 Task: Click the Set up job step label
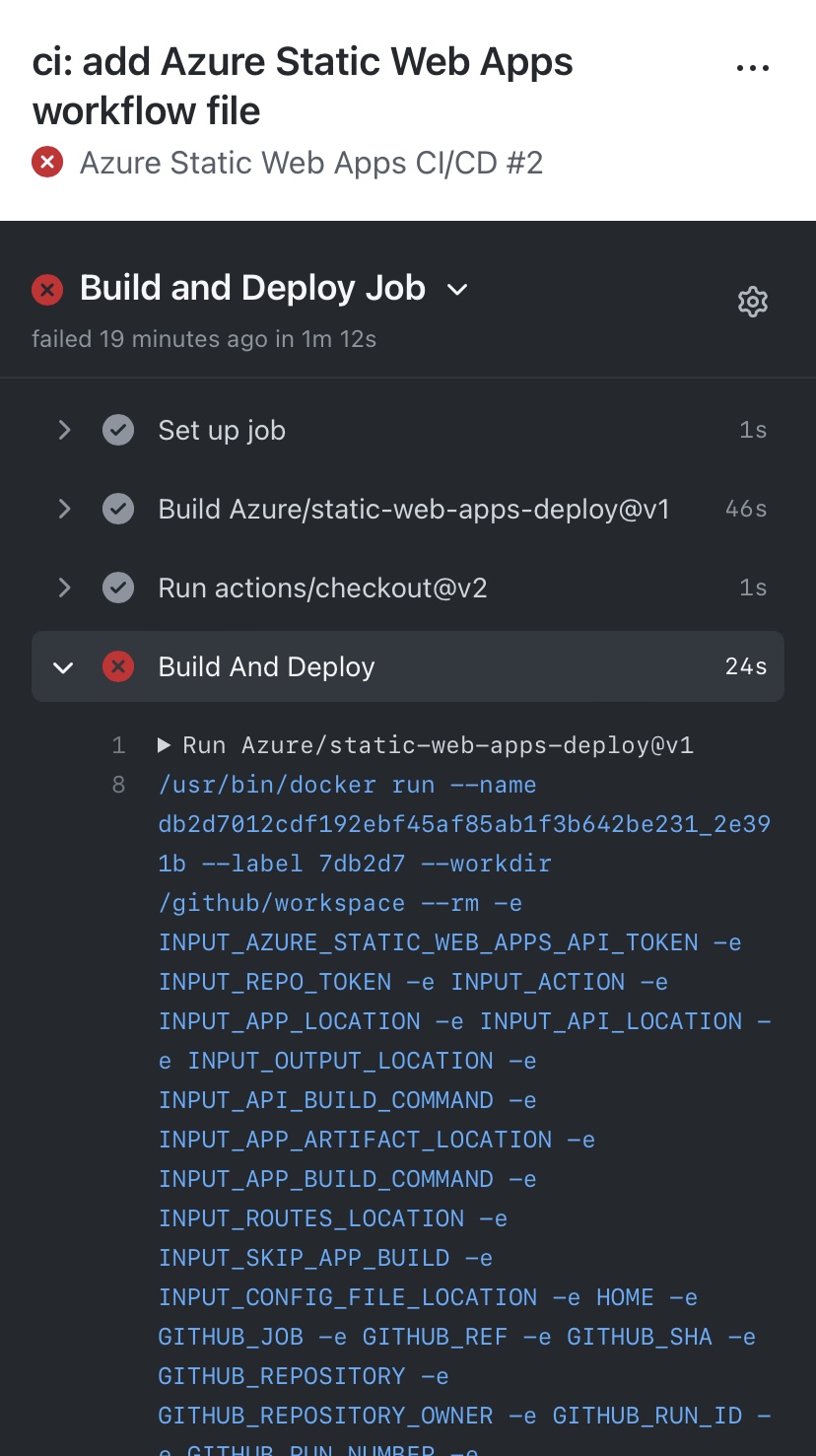coord(222,431)
